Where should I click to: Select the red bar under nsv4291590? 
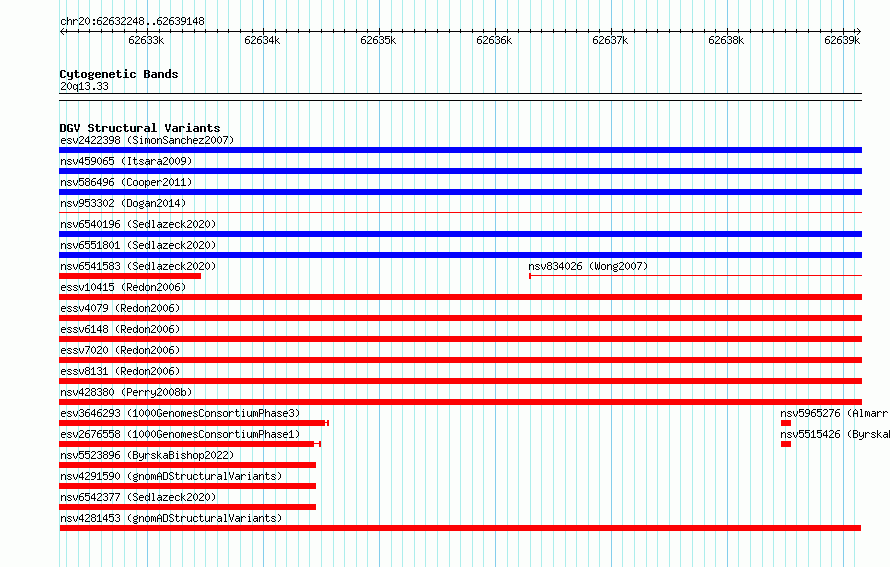click(187, 486)
